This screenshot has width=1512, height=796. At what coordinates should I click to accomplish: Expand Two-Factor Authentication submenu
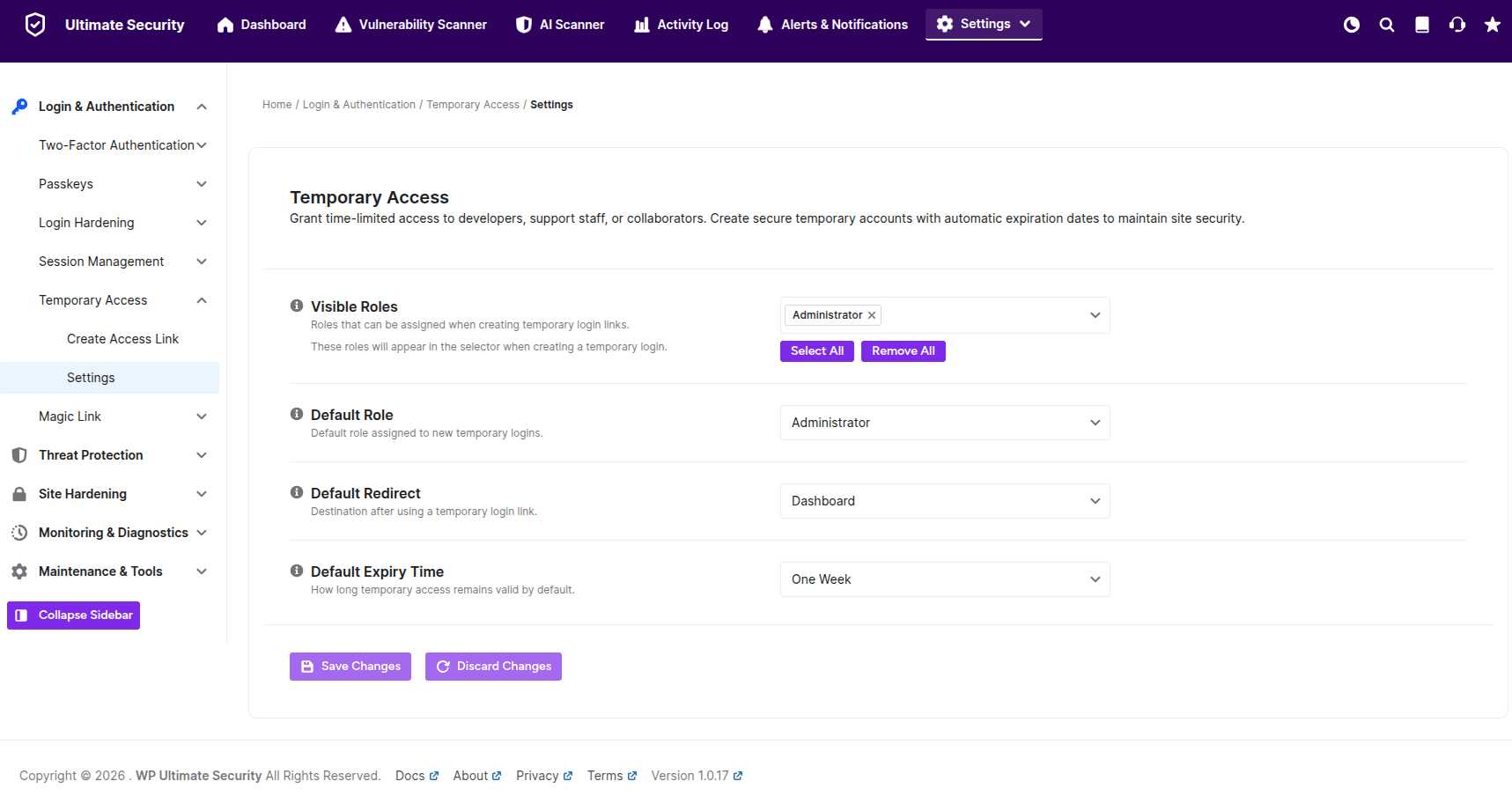202,145
